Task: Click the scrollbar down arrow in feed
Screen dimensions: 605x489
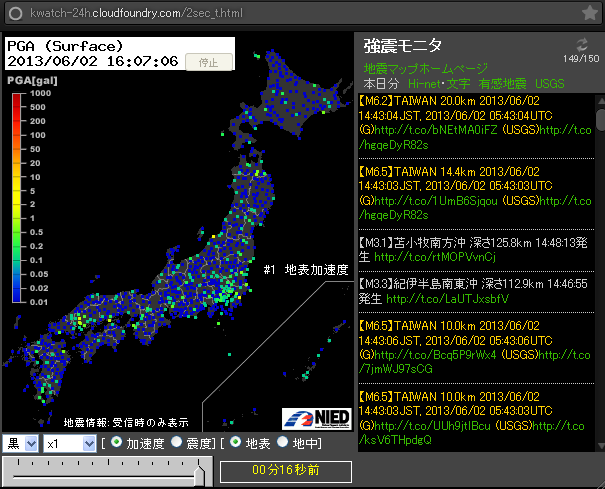Action: (601, 446)
